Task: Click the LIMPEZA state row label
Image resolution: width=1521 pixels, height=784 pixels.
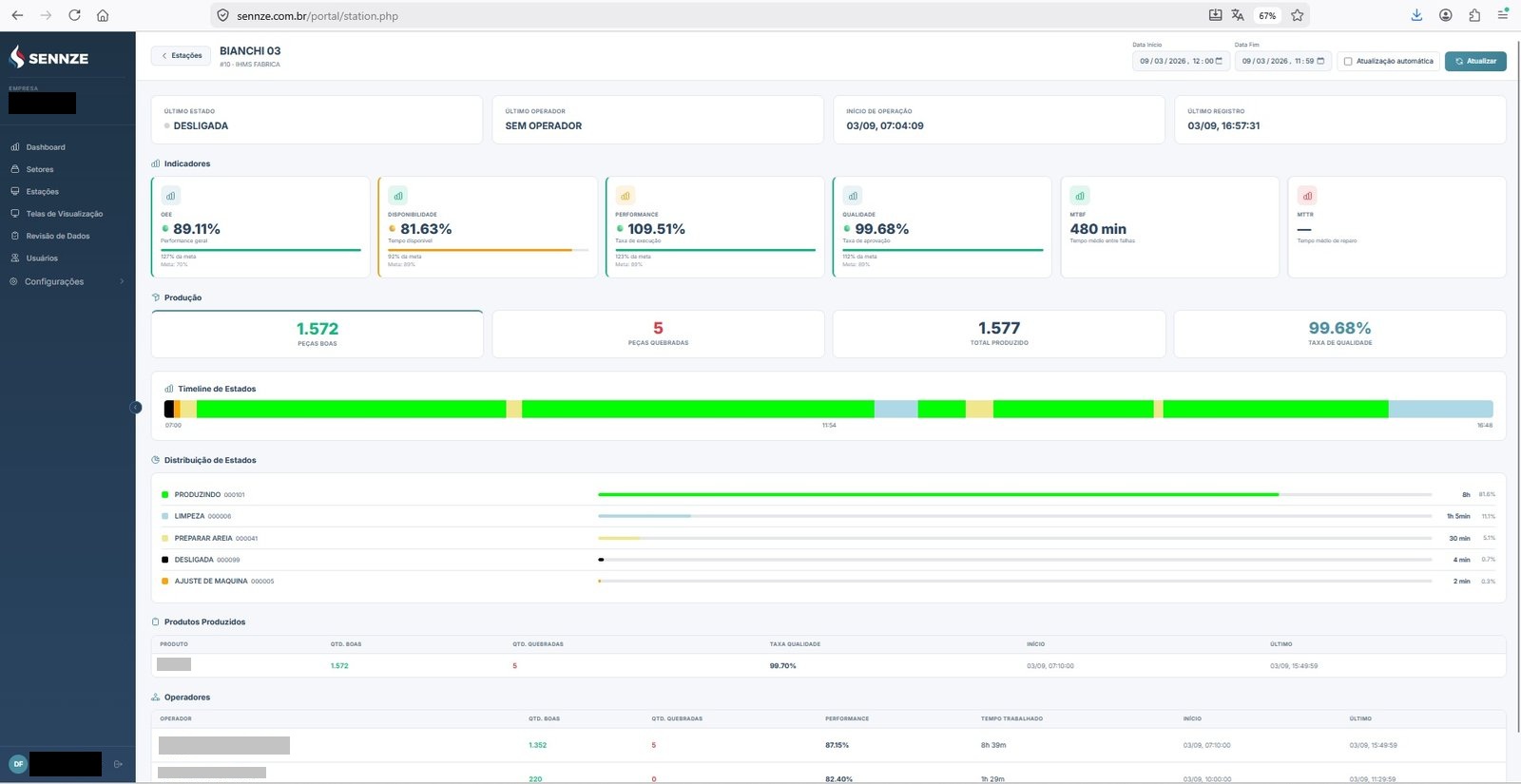Action: [x=189, y=516]
